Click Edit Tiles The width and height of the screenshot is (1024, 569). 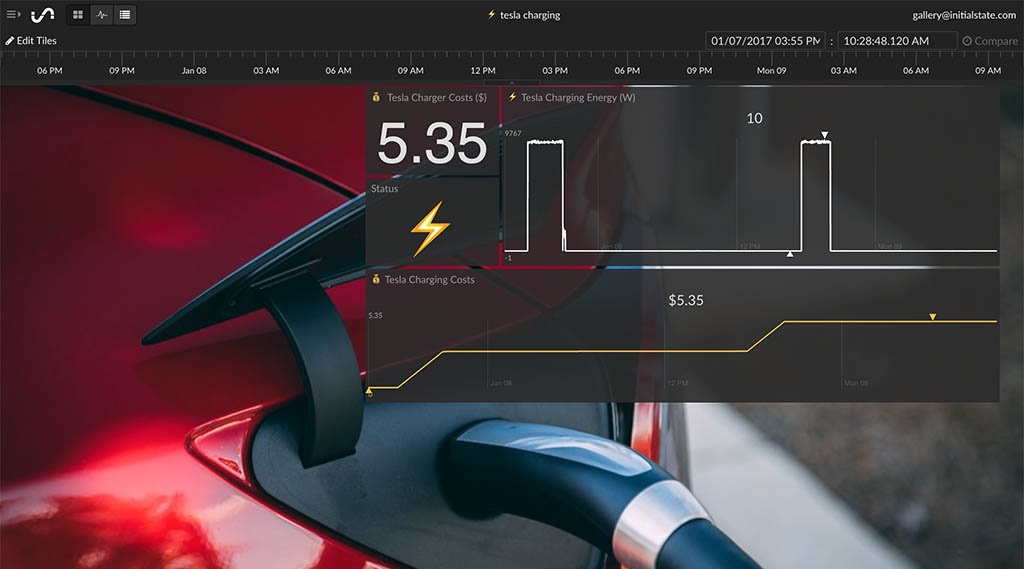tap(31, 41)
